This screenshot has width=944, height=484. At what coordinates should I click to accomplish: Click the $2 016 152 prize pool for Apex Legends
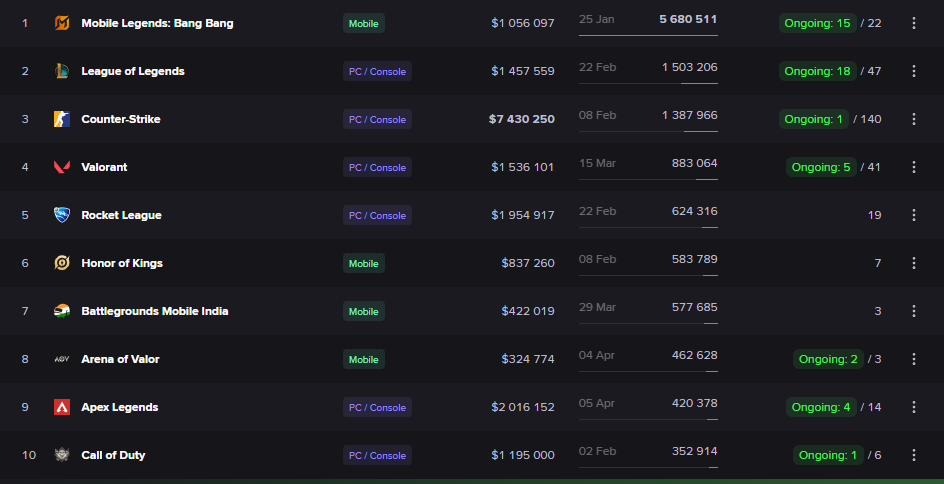(x=523, y=407)
